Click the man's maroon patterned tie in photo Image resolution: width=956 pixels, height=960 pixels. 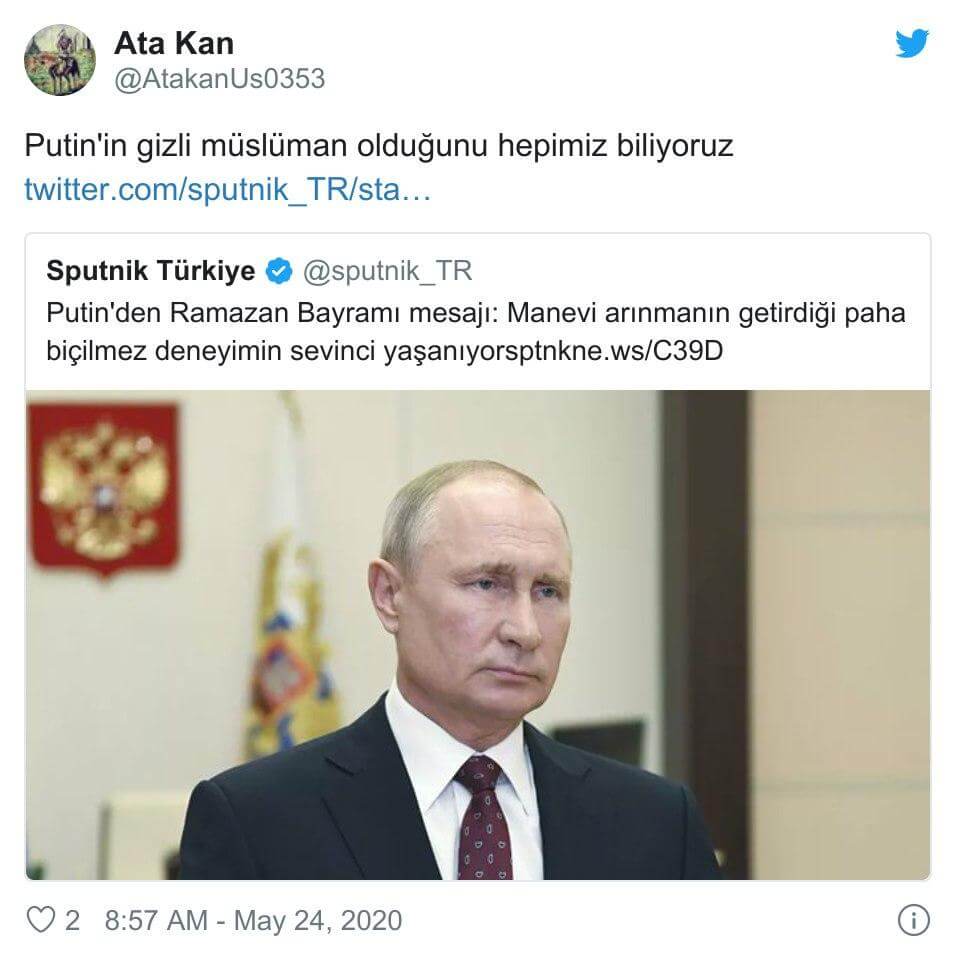484,817
